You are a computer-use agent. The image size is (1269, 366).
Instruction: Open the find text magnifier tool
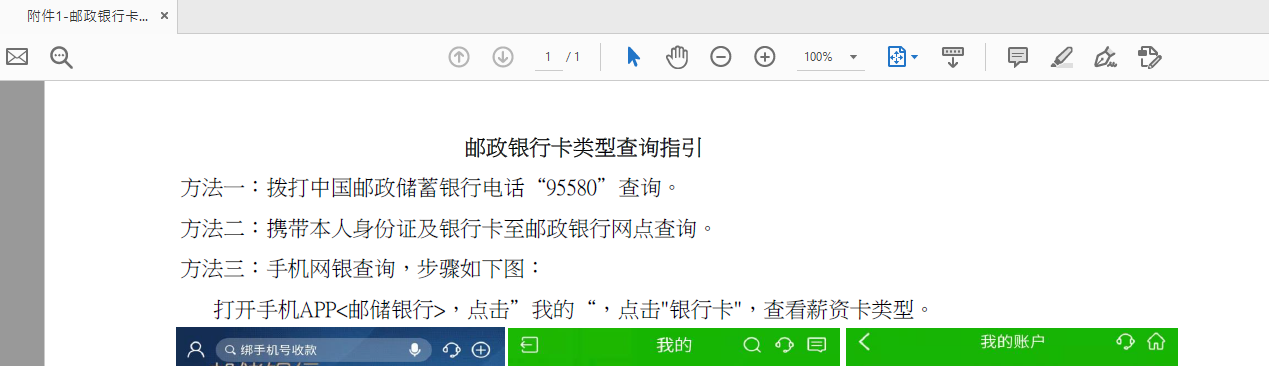point(62,58)
